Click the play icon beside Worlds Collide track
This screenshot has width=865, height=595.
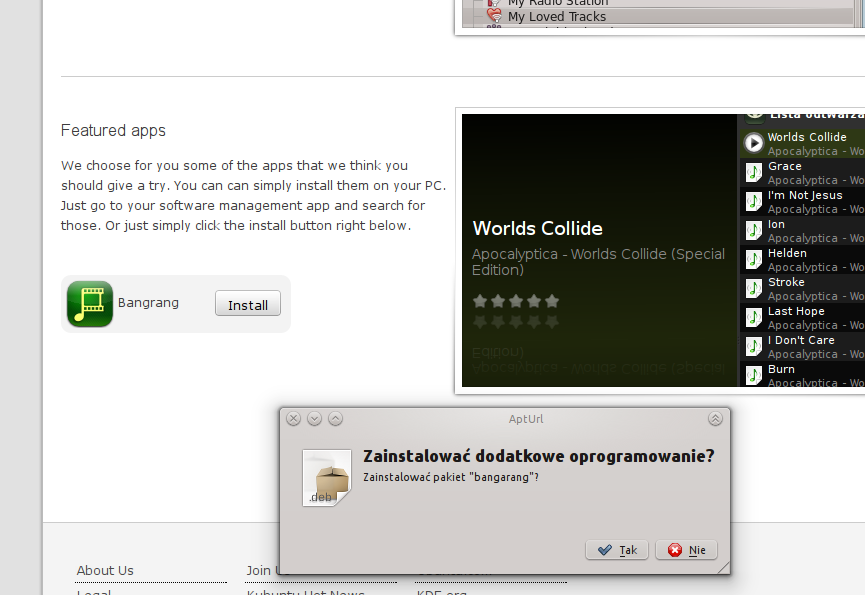(x=754, y=143)
